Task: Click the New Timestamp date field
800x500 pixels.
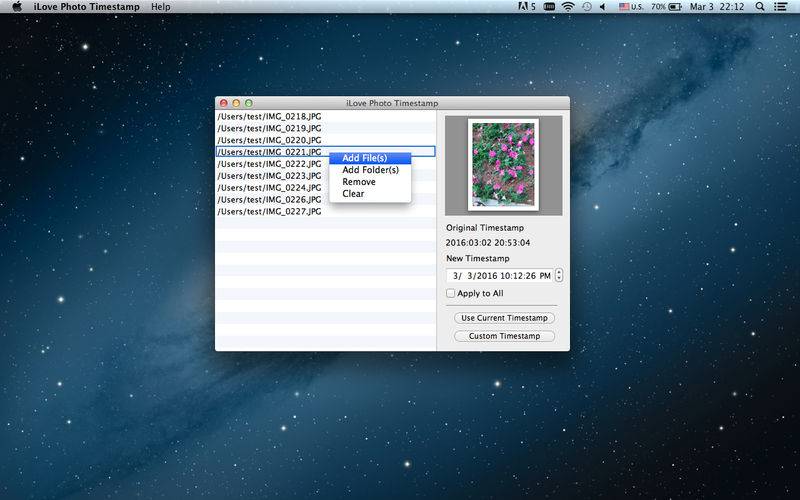Action: [499, 276]
